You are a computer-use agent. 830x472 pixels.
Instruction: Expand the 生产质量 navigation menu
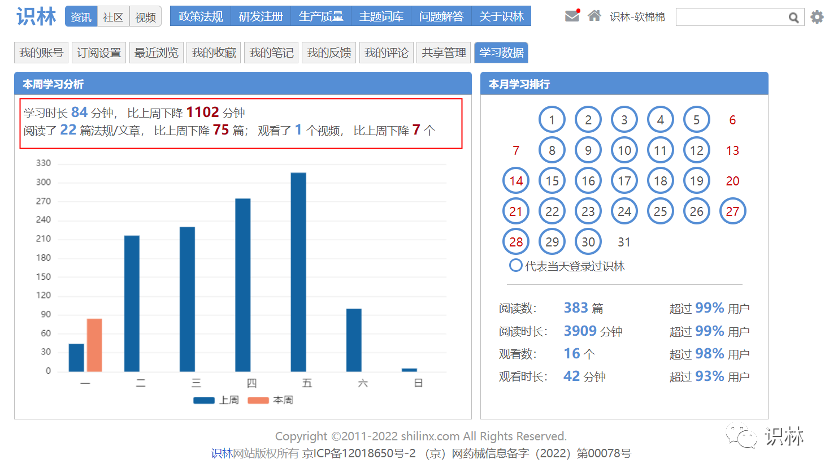point(321,17)
